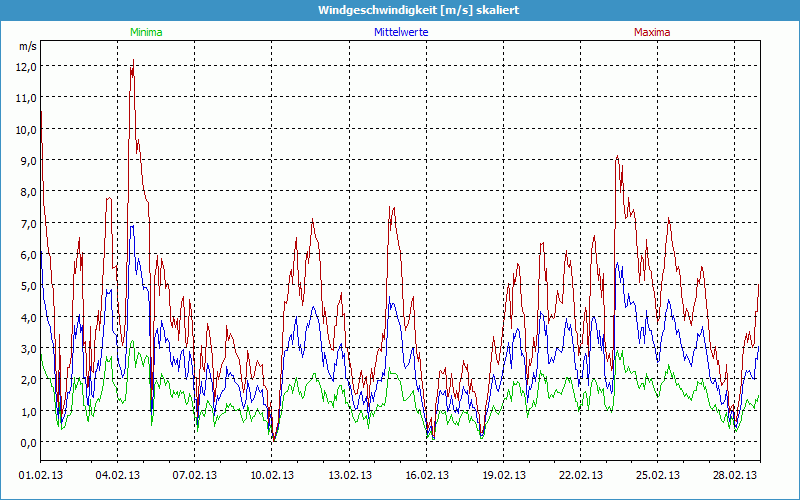Click the 10.02.13 date label
800x500 pixels.
point(272,475)
